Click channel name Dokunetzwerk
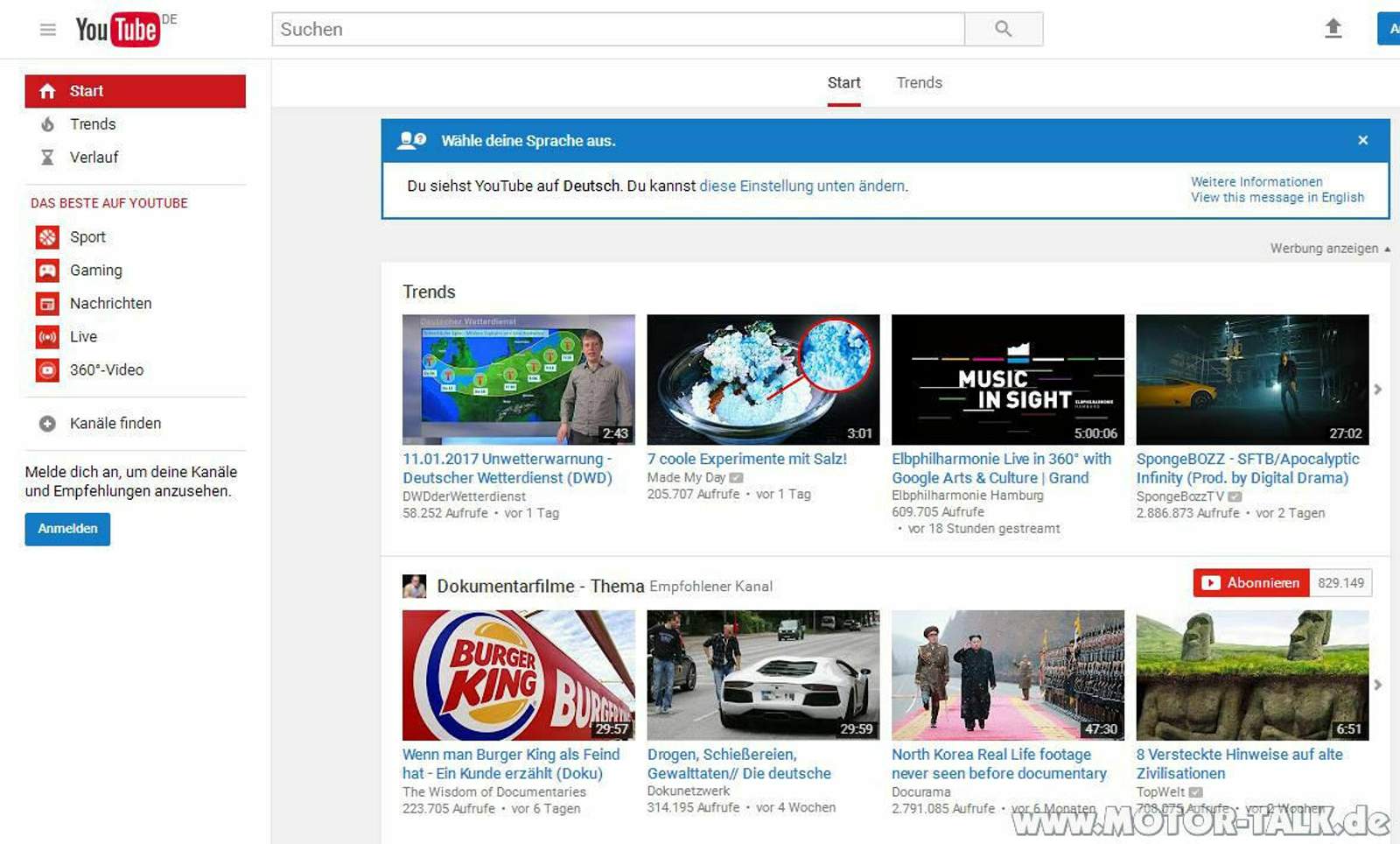Image resolution: width=1400 pixels, height=844 pixels. (689, 791)
